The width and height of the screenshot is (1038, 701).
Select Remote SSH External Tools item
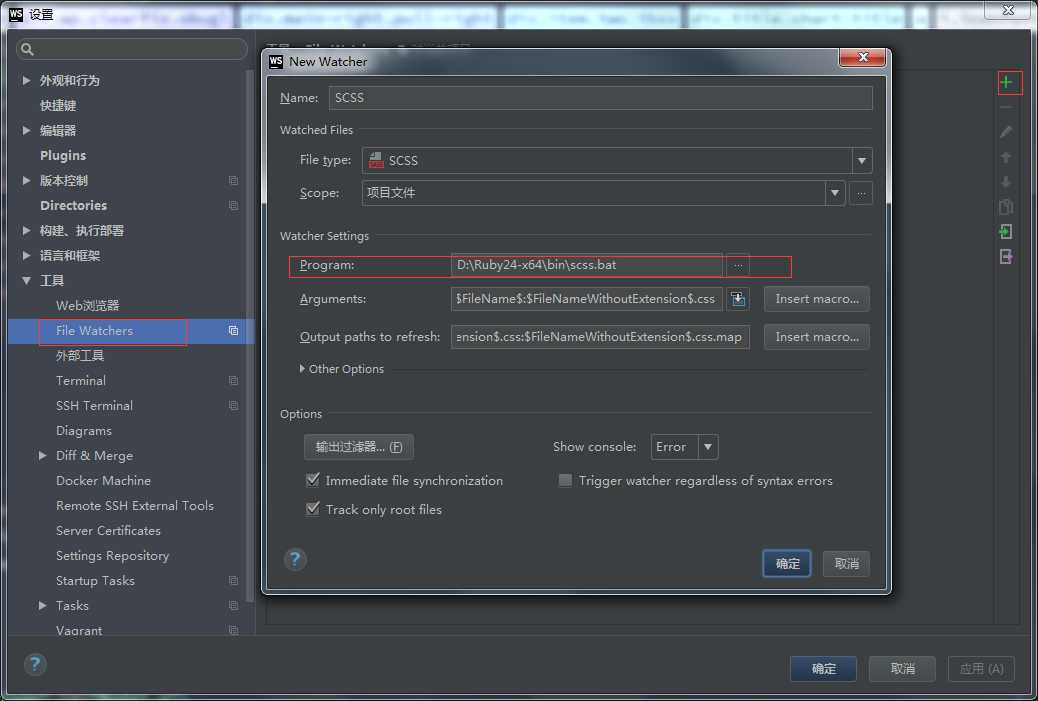pyautogui.click(x=135, y=506)
